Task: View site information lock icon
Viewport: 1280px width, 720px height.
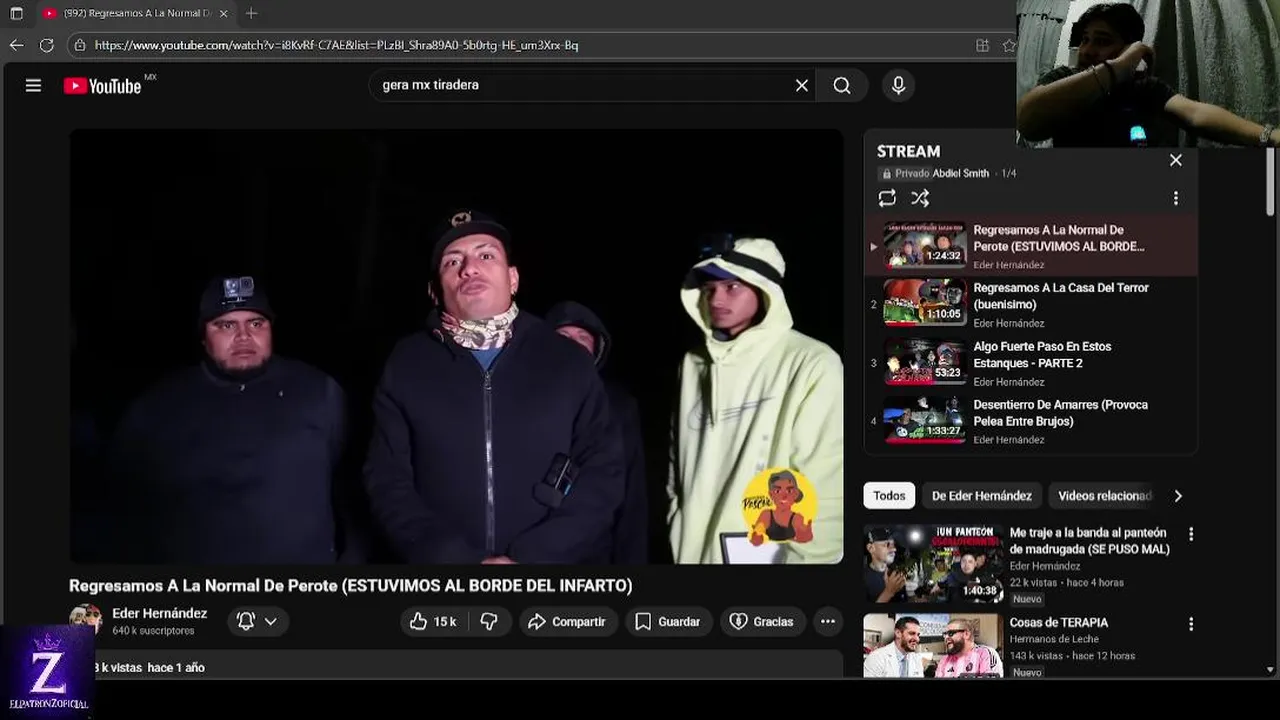Action: [80, 45]
